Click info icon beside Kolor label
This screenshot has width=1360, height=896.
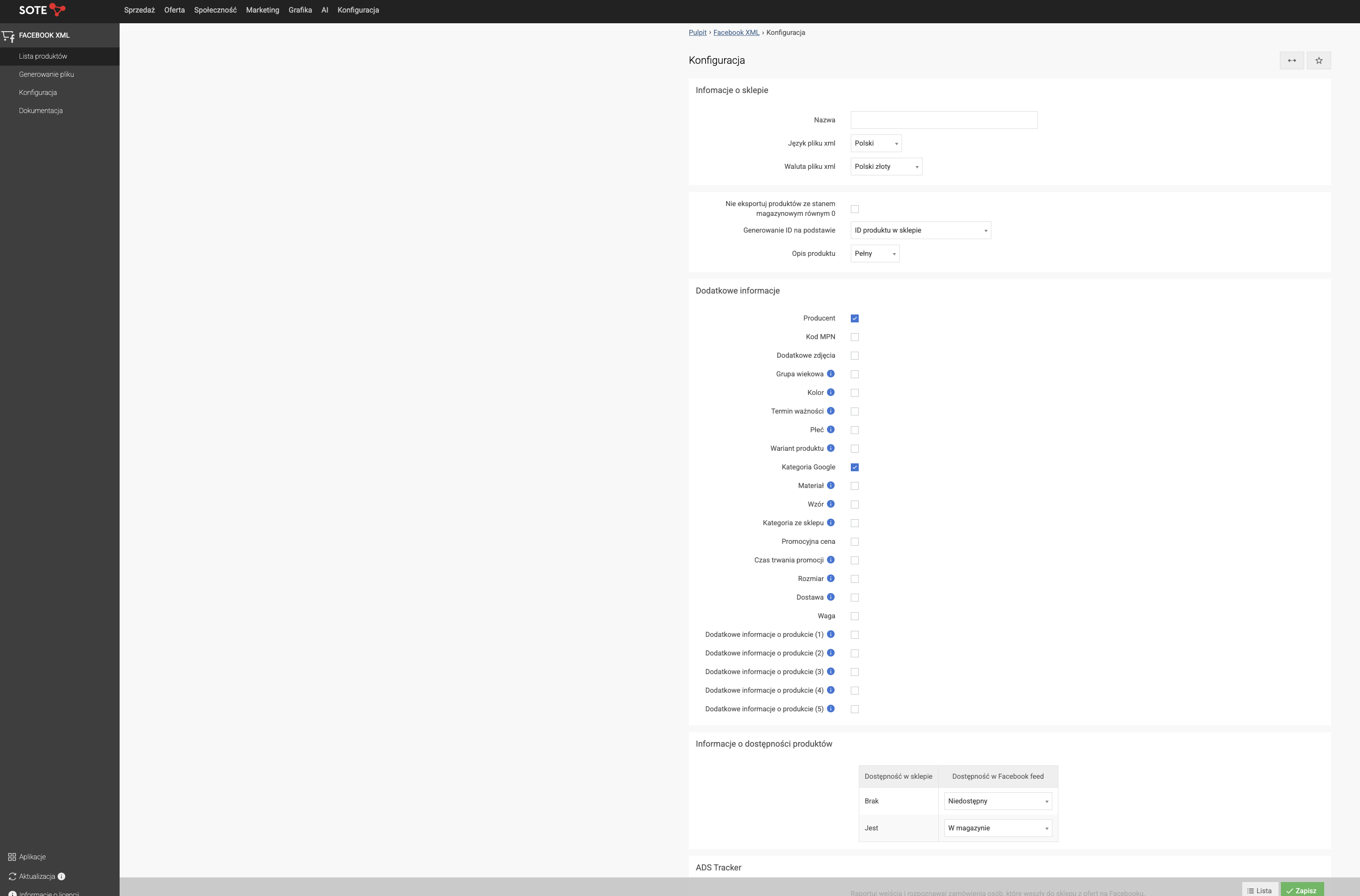[x=831, y=393]
